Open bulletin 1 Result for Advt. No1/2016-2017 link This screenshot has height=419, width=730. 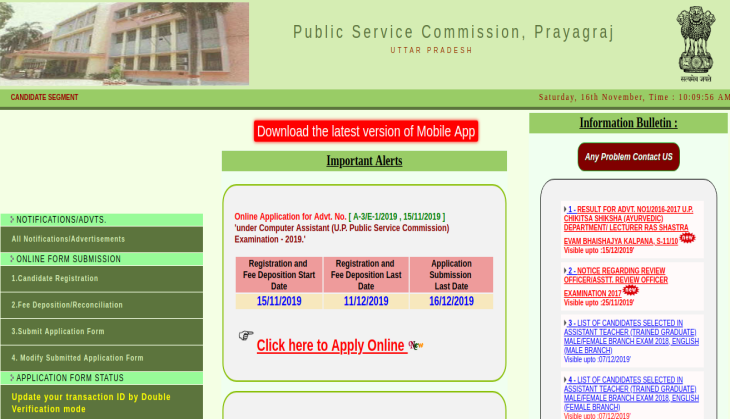[x=628, y=225]
